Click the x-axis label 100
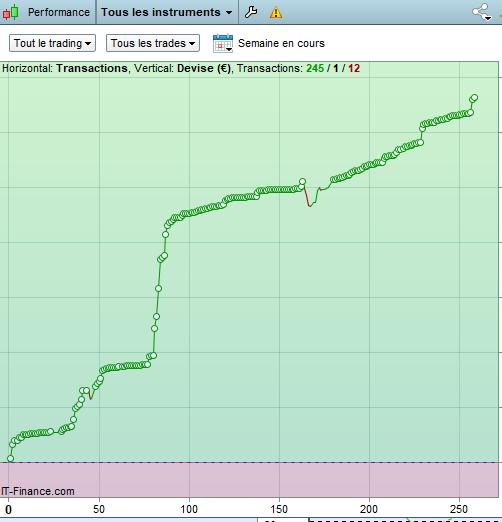This screenshot has width=502, height=522. coord(189,509)
